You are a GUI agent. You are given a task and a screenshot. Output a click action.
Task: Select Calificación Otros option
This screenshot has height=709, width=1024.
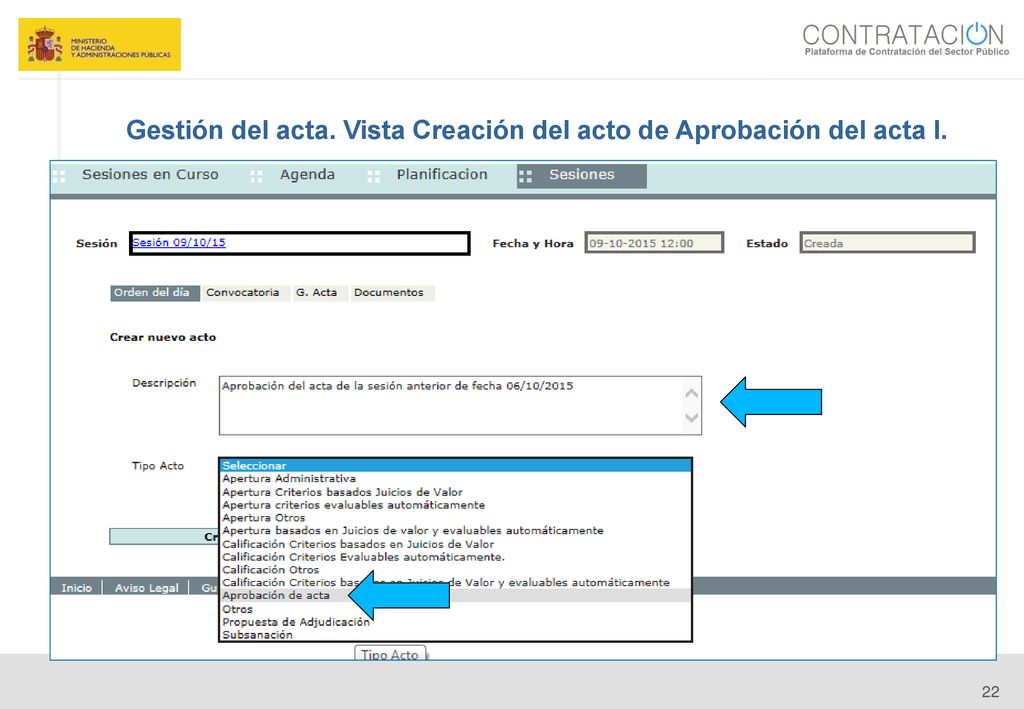point(455,570)
